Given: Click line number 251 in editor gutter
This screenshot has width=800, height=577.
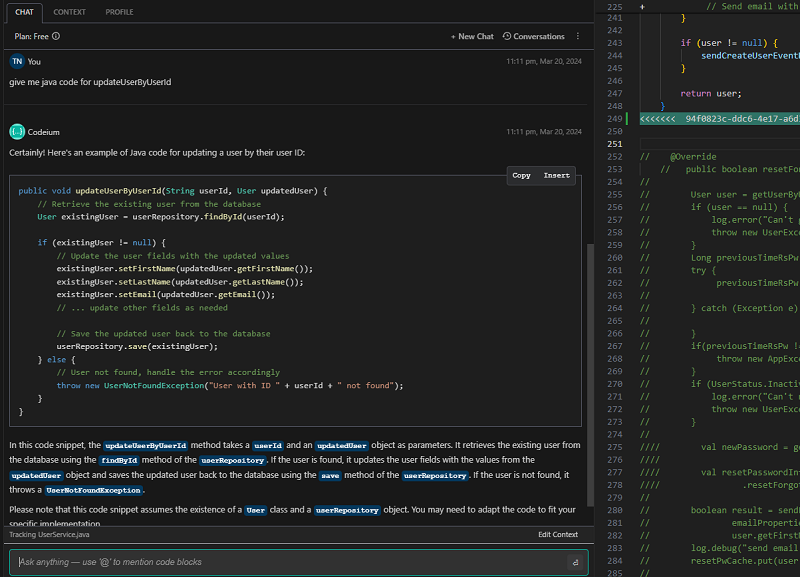Looking at the screenshot, I should [615, 144].
